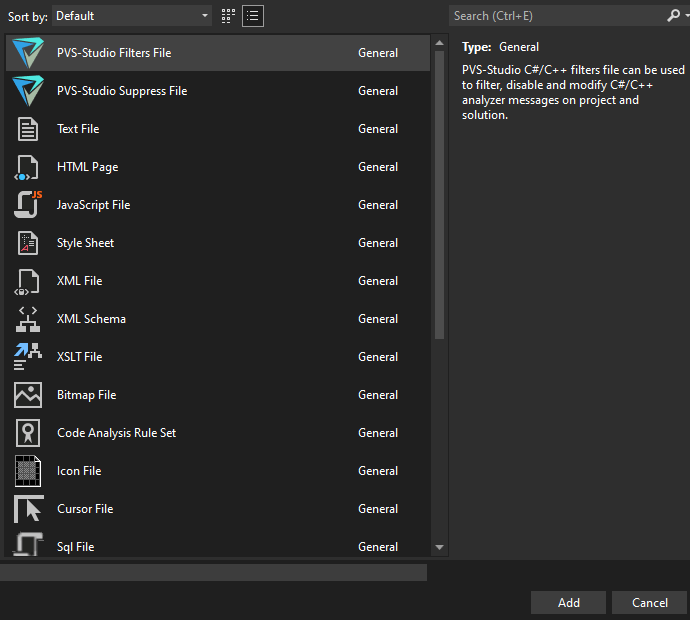
Task: Focus the Search (Ctrl+E) field
Action: click(555, 16)
